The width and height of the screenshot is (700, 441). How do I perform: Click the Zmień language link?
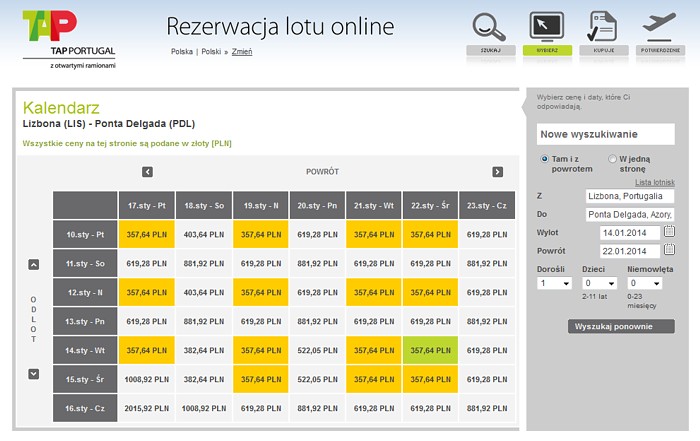(242, 52)
